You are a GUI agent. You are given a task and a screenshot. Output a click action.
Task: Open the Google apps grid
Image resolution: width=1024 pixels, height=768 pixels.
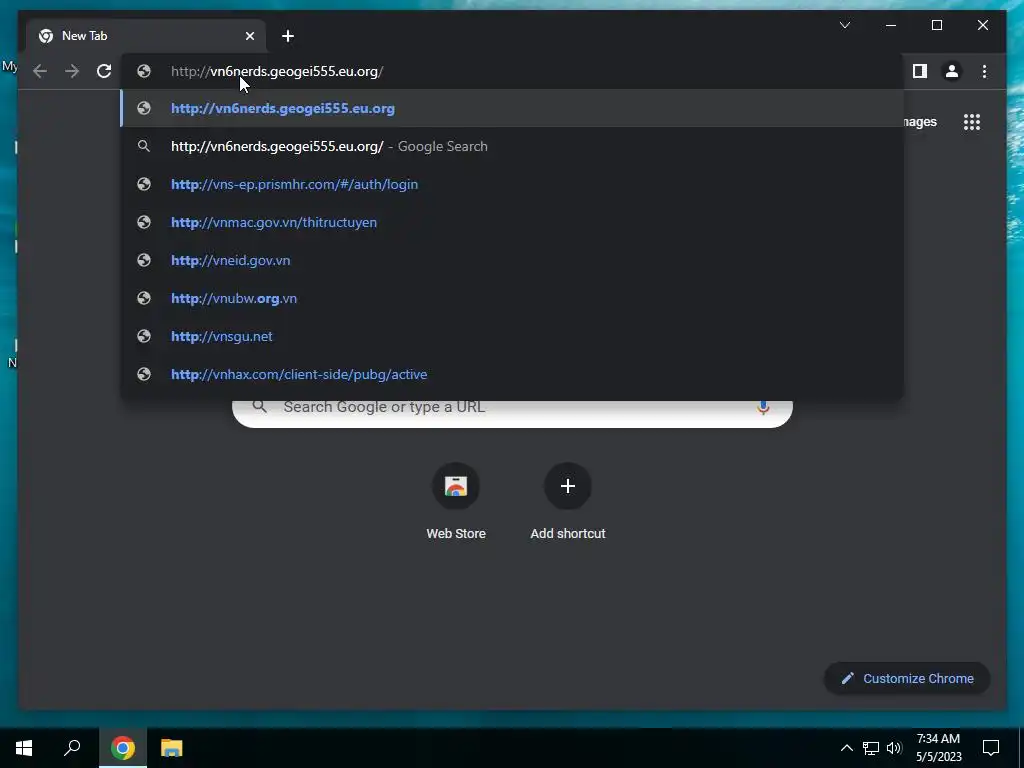click(x=972, y=122)
